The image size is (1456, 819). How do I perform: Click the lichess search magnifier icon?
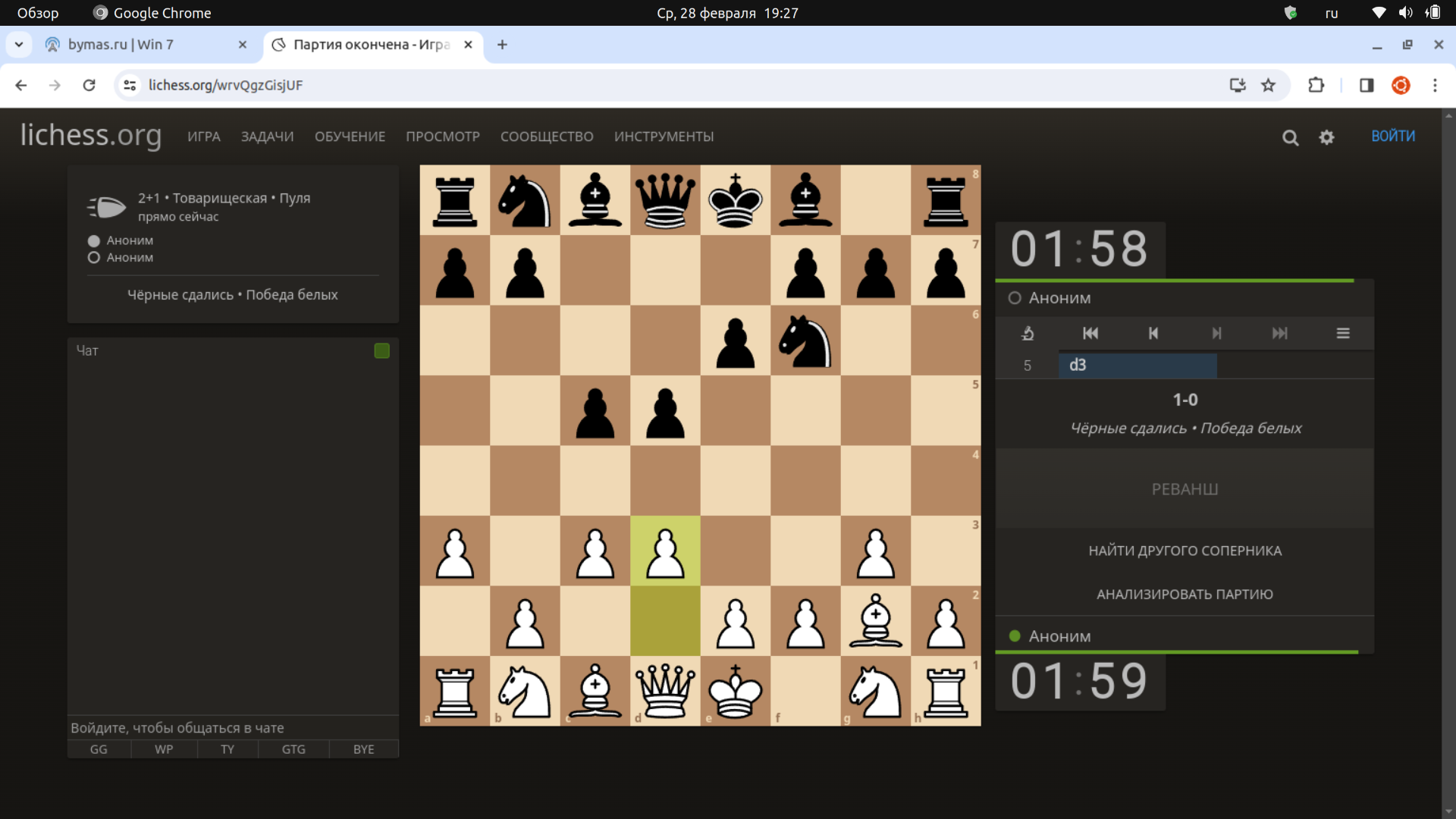coord(1290,137)
